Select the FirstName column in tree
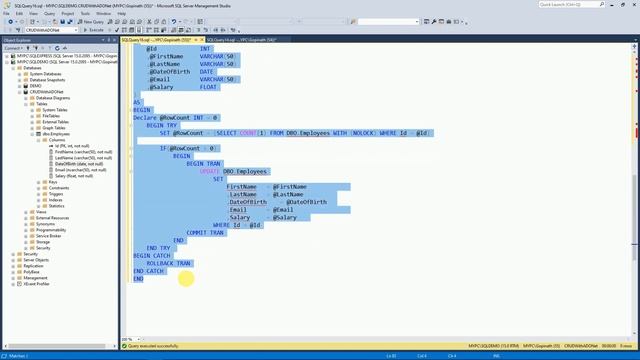 click(84, 152)
